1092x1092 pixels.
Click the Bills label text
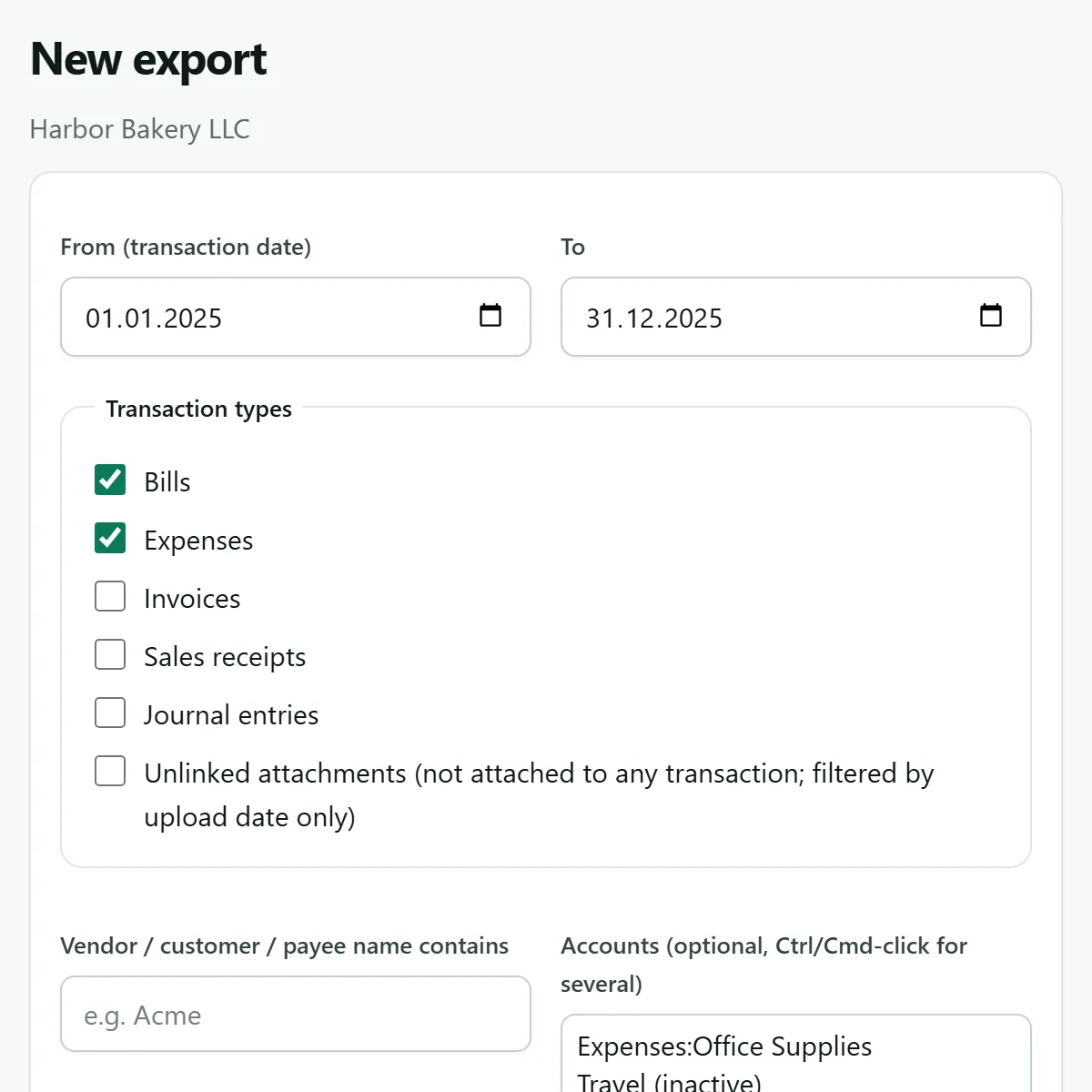167,482
